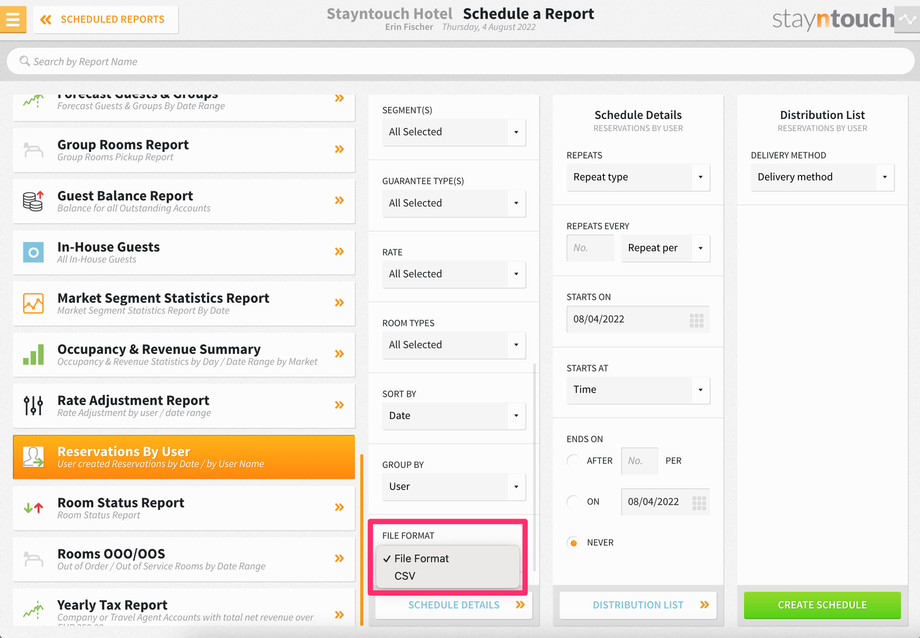Click the Schedule Details button

pos(454,605)
